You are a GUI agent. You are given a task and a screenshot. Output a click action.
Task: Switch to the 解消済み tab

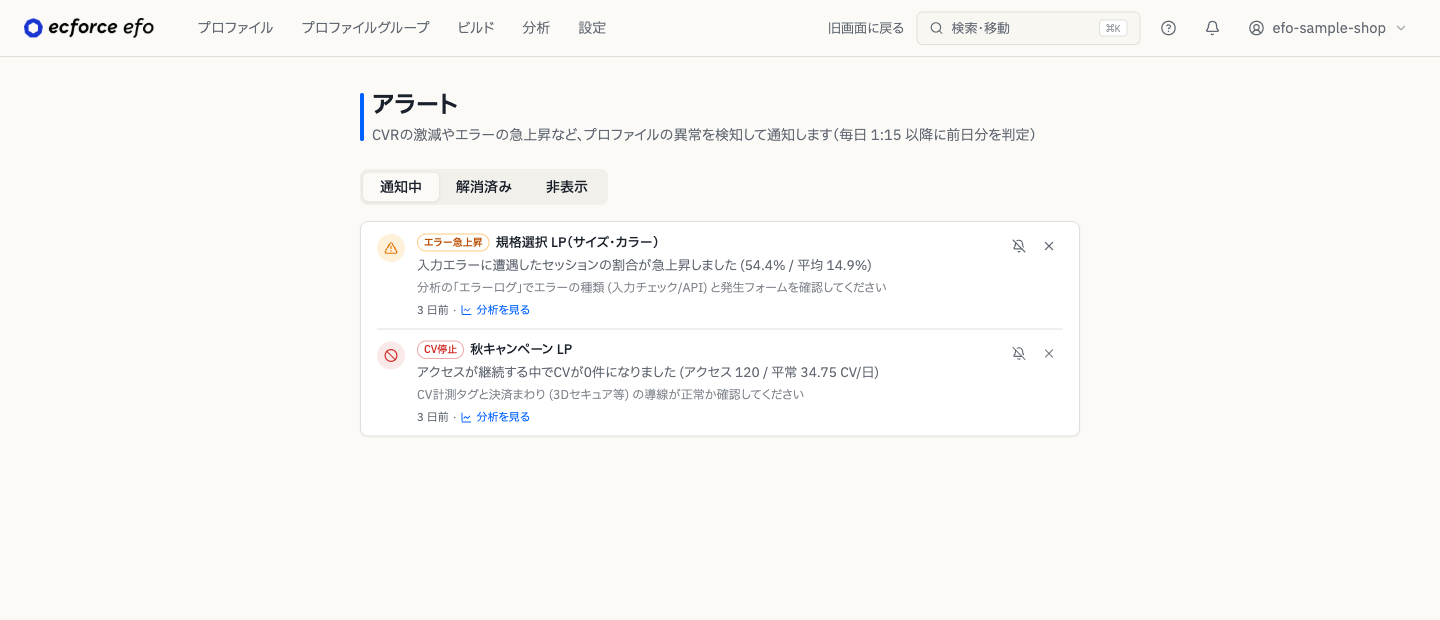484,187
